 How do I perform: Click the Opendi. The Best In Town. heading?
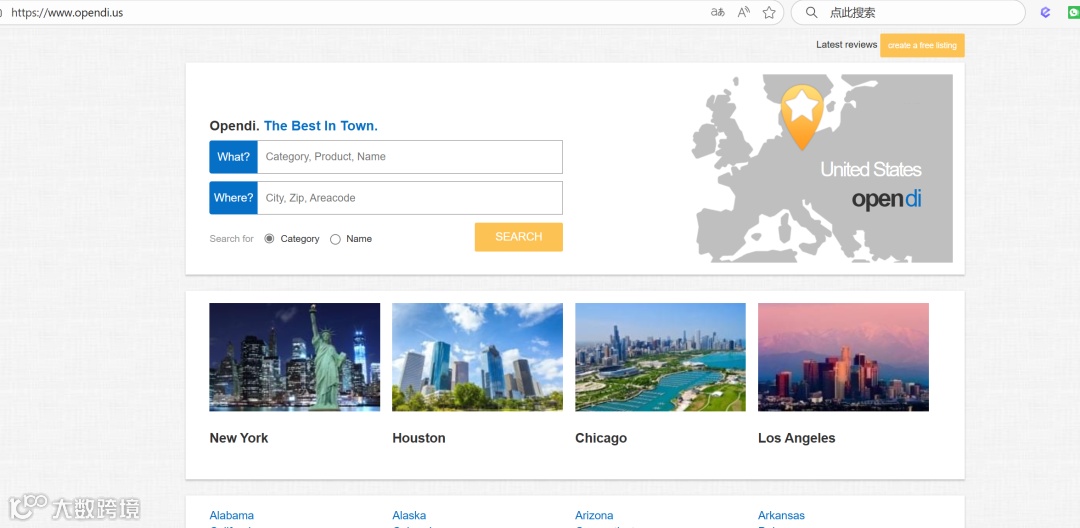[293, 126]
